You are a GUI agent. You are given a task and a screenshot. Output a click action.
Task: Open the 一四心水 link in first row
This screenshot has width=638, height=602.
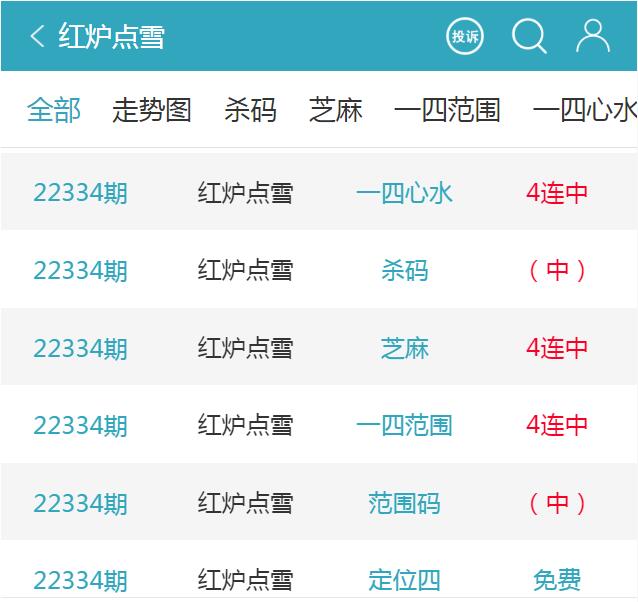click(404, 193)
